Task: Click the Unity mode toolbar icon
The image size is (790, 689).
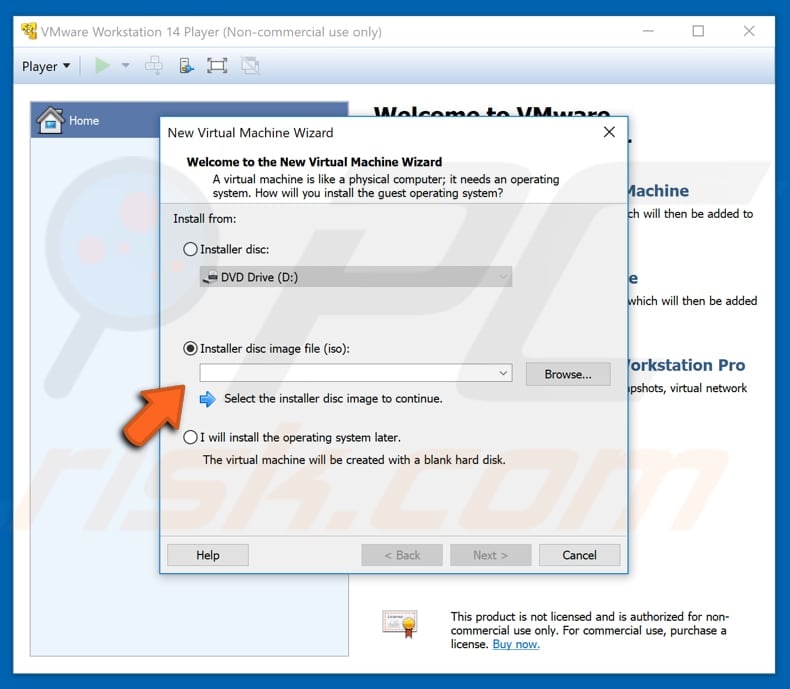Action: 250,65
